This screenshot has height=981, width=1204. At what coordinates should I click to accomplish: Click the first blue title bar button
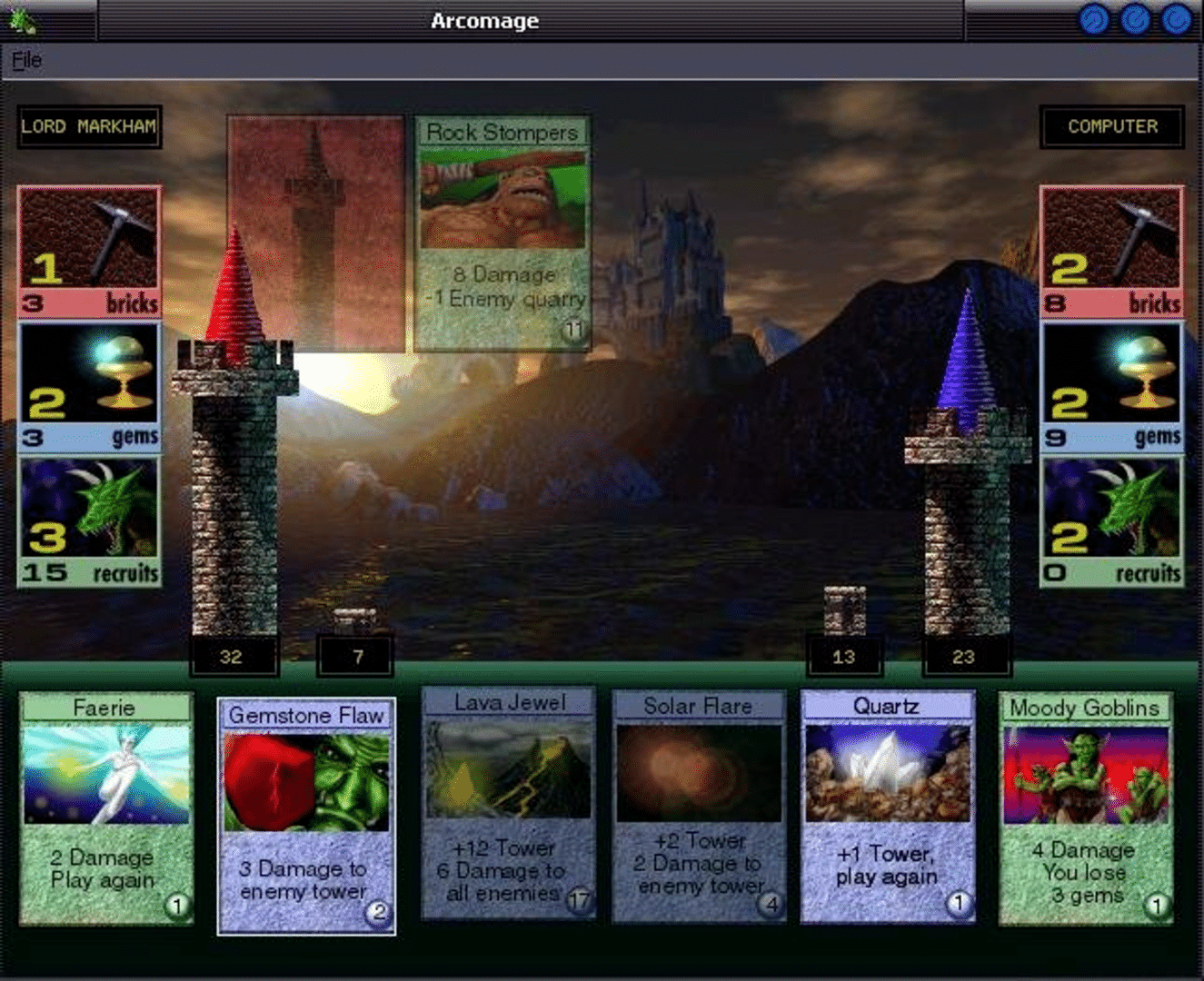1094,19
